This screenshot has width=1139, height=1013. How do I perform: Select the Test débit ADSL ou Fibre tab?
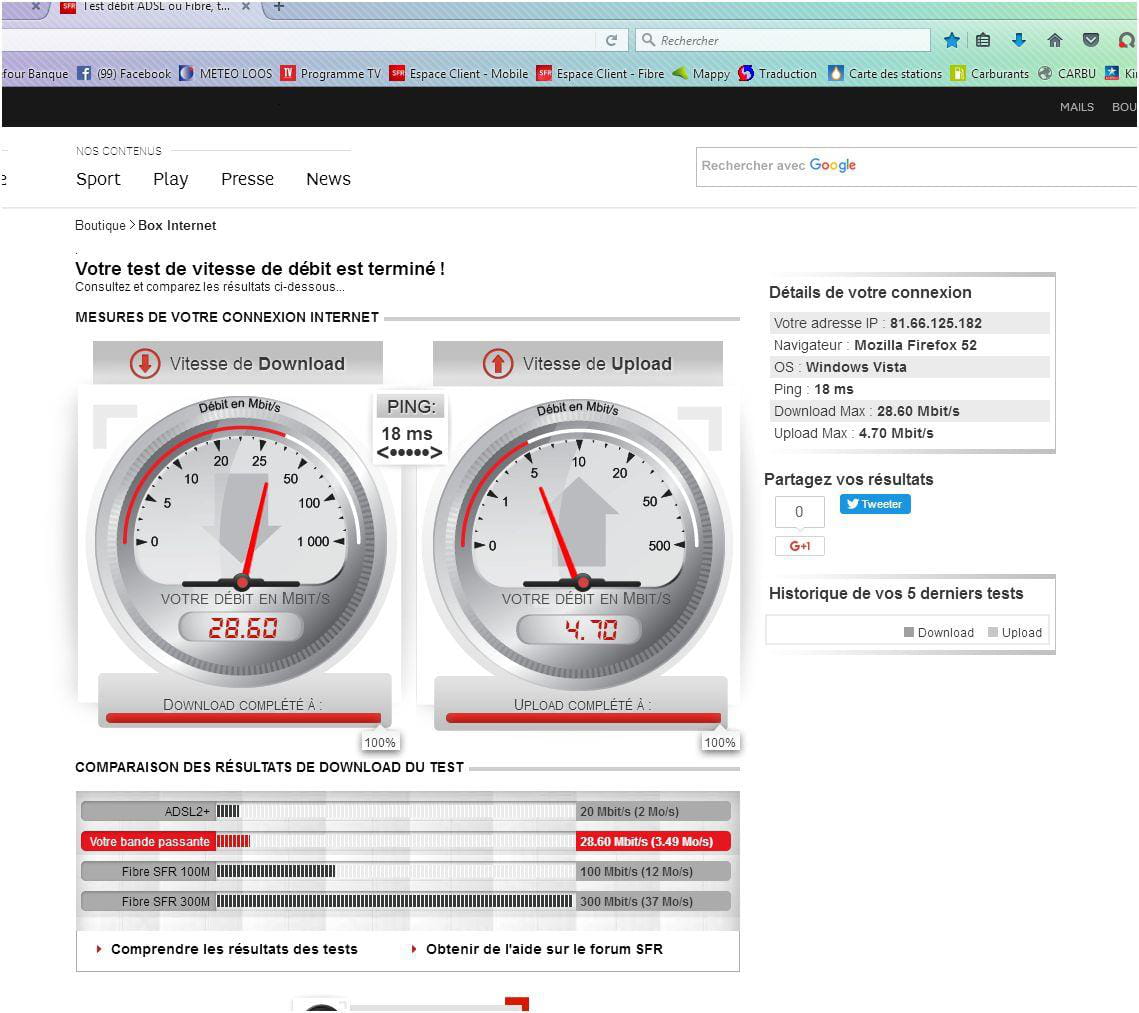(x=156, y=7)
